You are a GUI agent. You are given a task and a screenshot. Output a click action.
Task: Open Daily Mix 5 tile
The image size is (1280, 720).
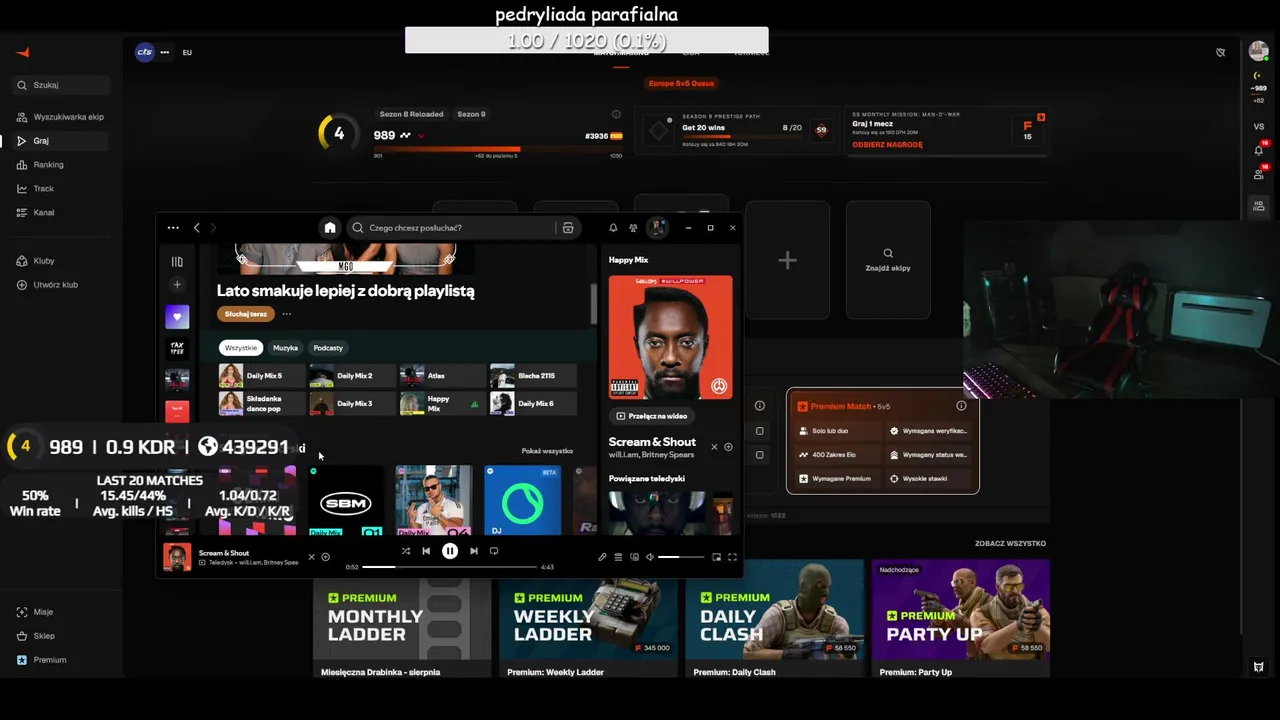point(262,376)
